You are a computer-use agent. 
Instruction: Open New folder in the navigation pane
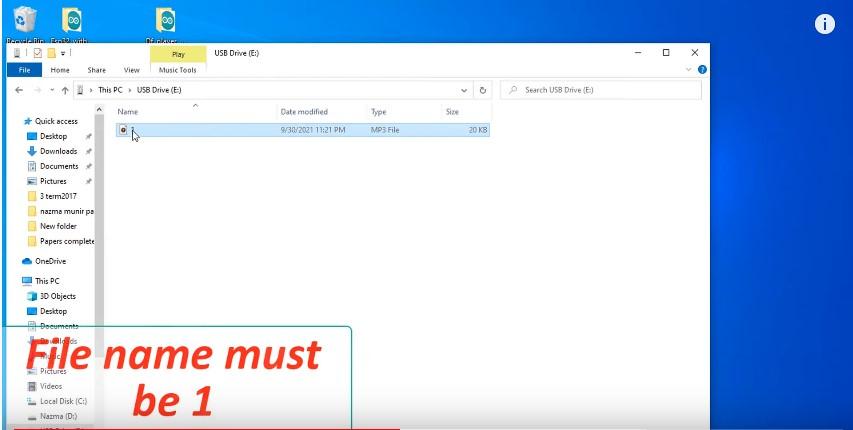click(x=58, y=226)
